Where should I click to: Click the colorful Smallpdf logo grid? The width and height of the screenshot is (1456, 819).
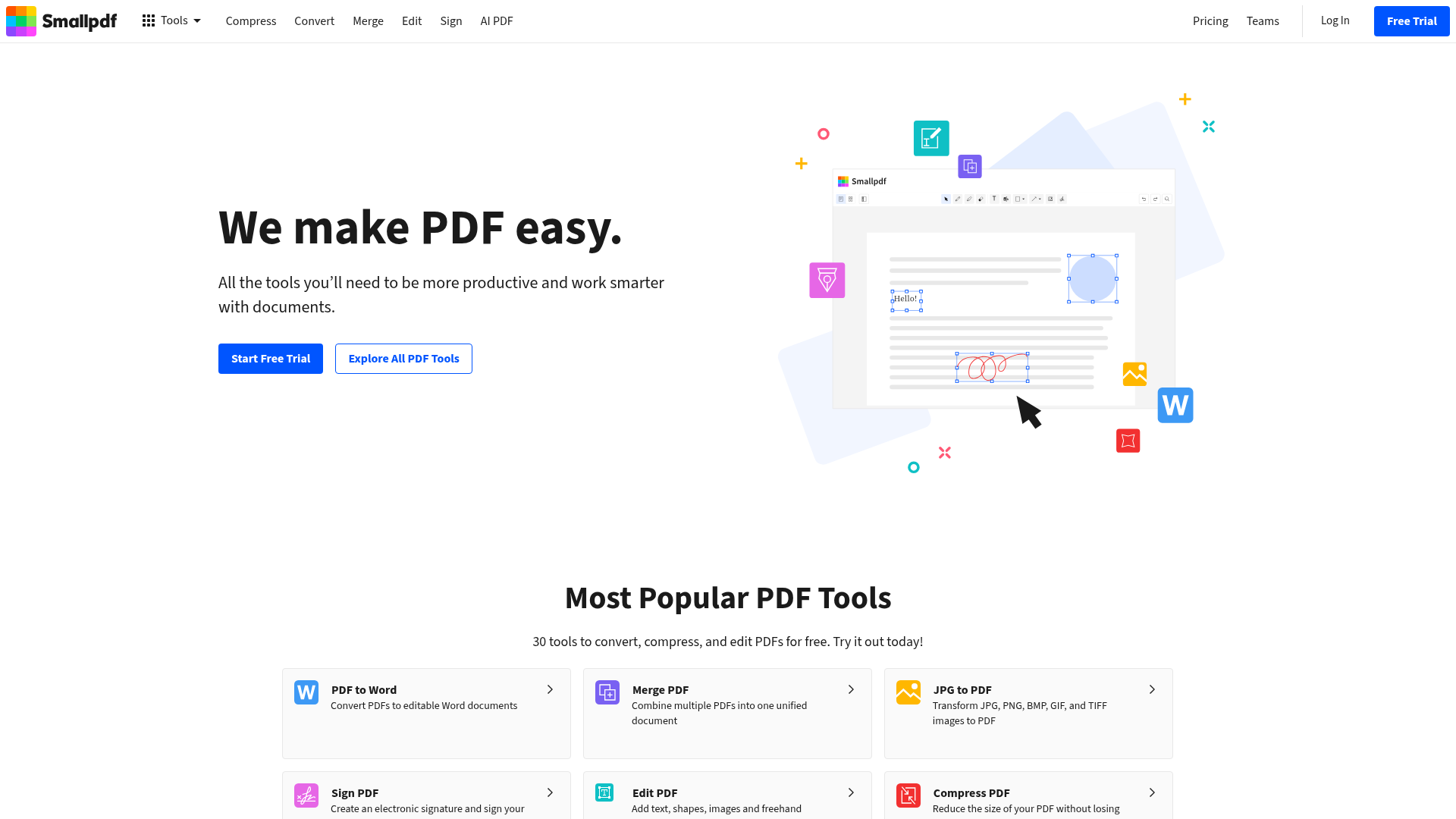pyautogui.click(x=20, y=20)
